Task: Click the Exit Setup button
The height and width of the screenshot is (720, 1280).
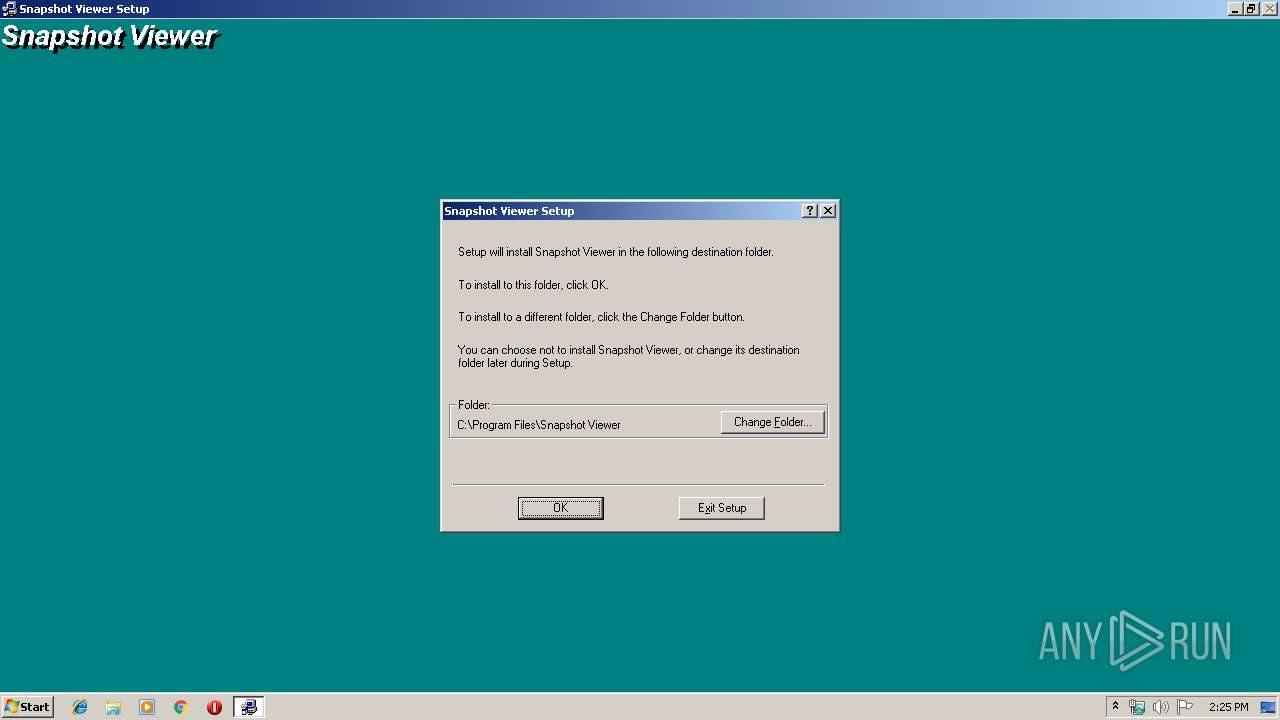Action: click(x=721, y=508)
